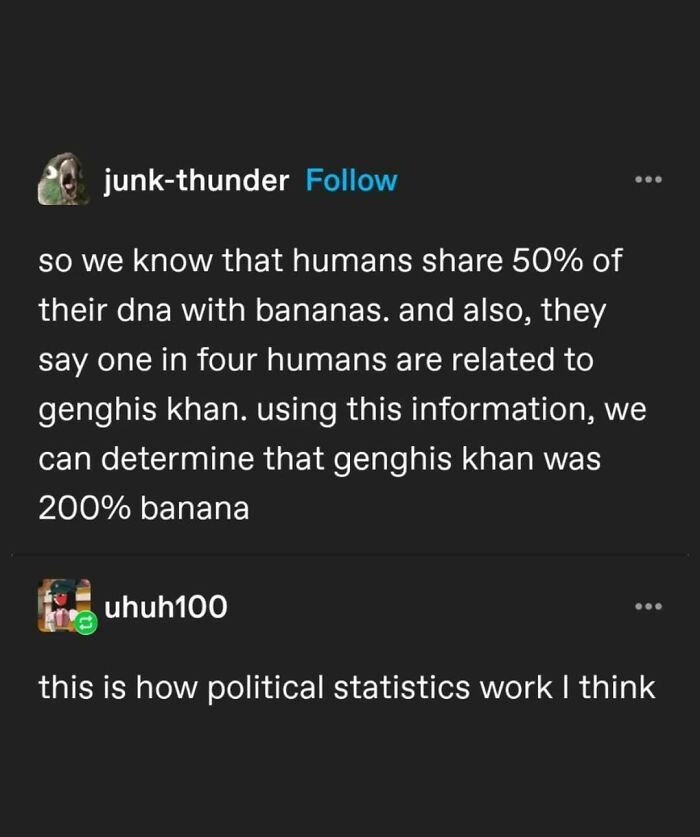Select the profile picture of the second poster
Image resolution: width=700 pixels, height=837 pixels.
point(62,608)
